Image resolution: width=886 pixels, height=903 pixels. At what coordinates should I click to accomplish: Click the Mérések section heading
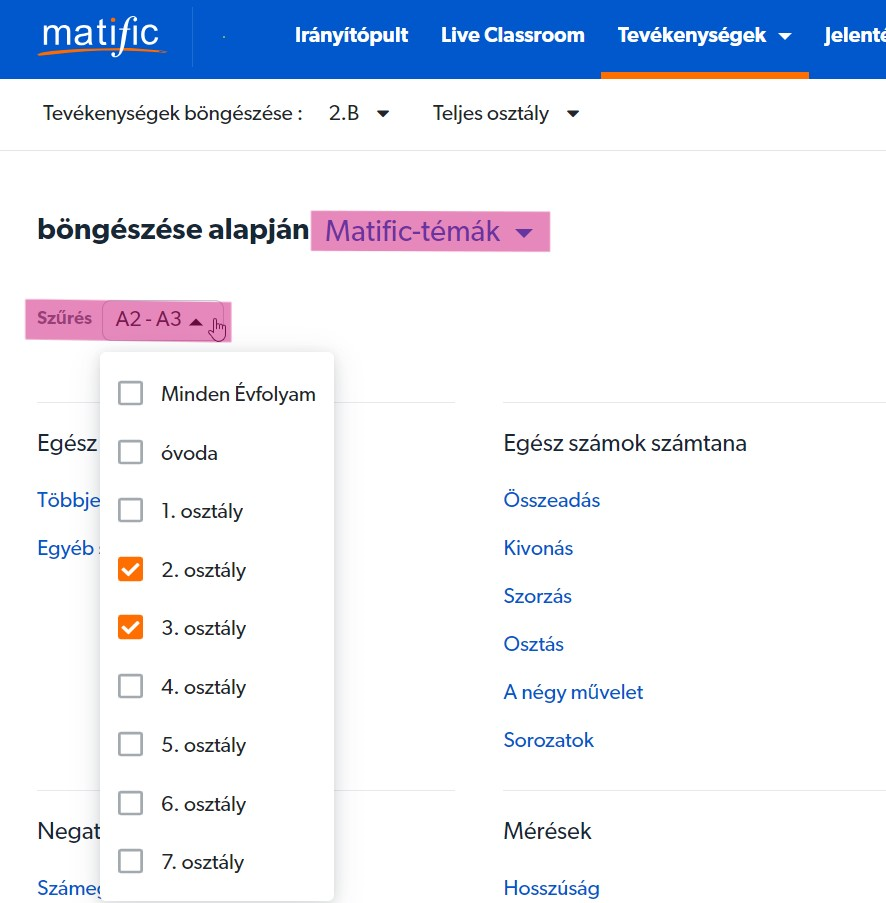tap(547, 831)
